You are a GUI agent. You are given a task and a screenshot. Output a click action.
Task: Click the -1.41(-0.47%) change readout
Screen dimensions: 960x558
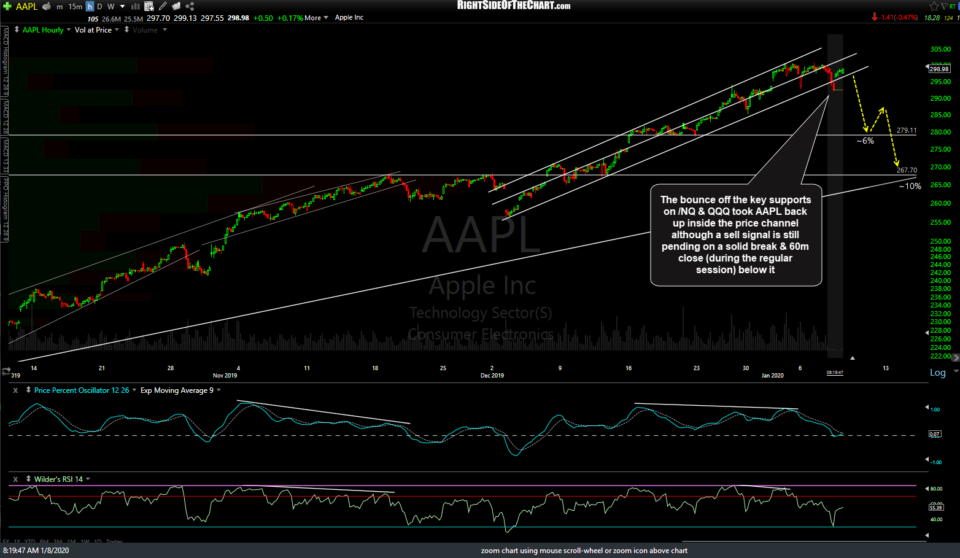pyautogui.click(x=898, y=18)
